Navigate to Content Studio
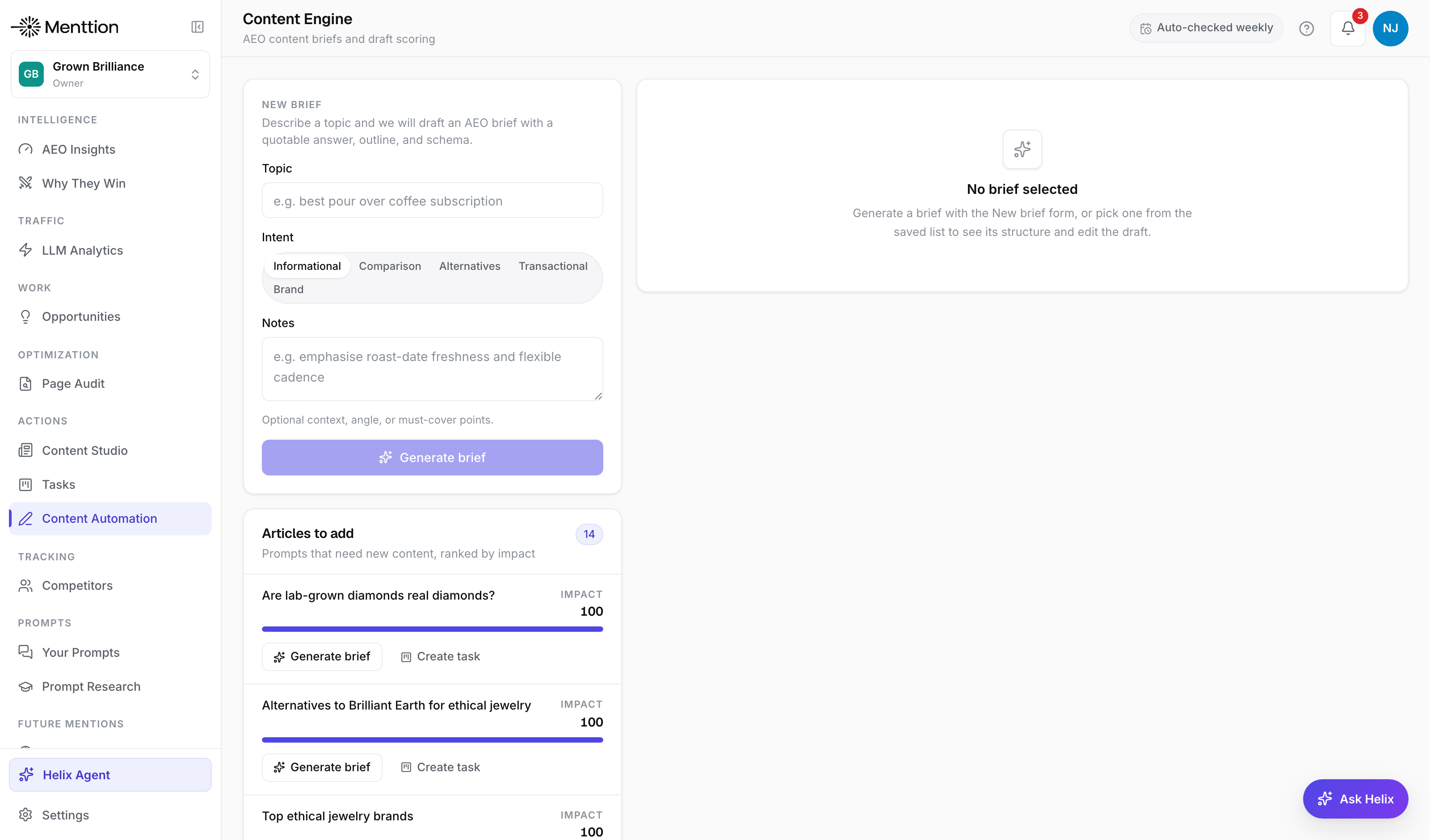The width and height of the screenshot is (1430, 840). [x=110, y=450]
